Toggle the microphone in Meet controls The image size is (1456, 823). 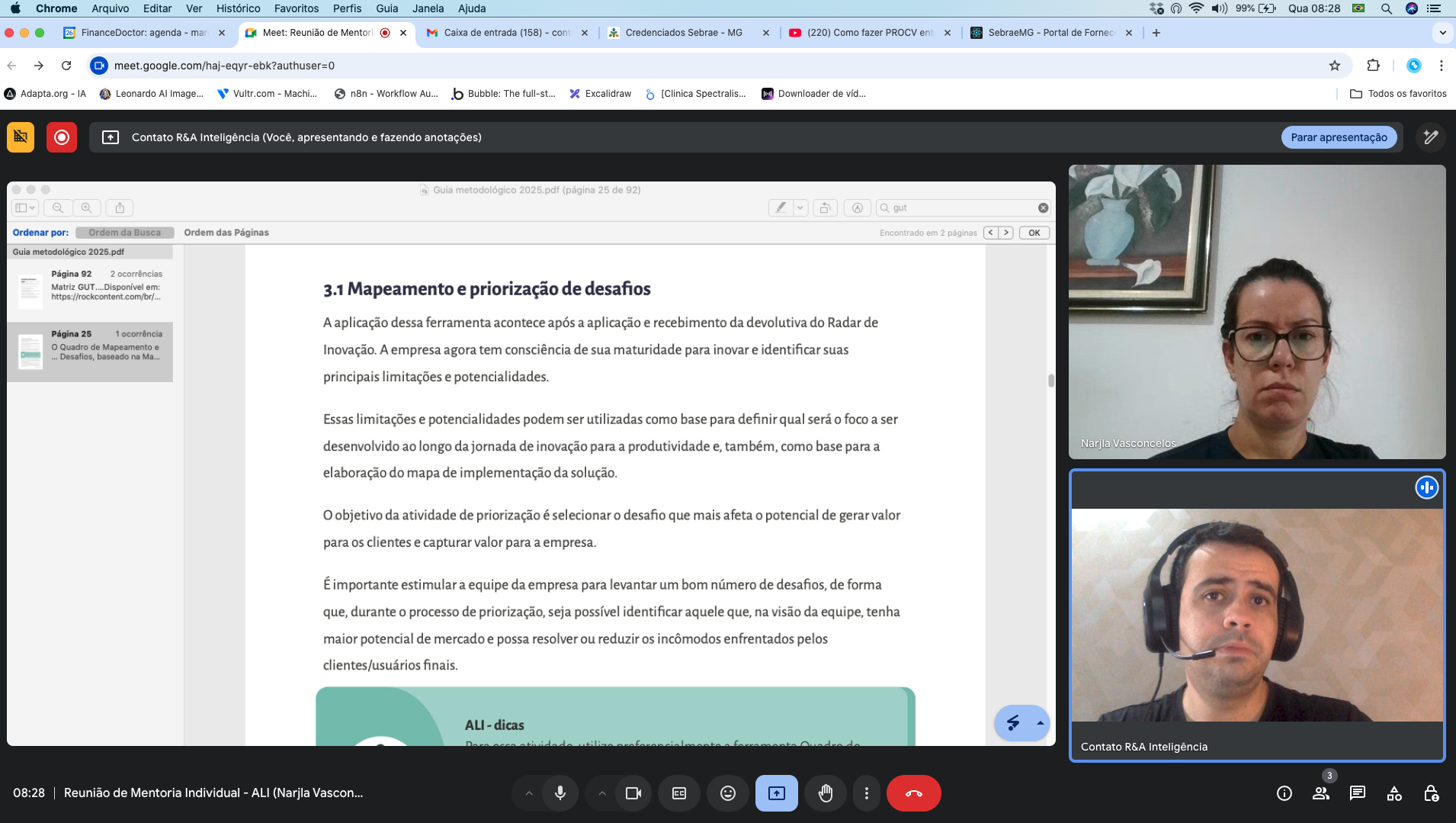pos(560,793)
